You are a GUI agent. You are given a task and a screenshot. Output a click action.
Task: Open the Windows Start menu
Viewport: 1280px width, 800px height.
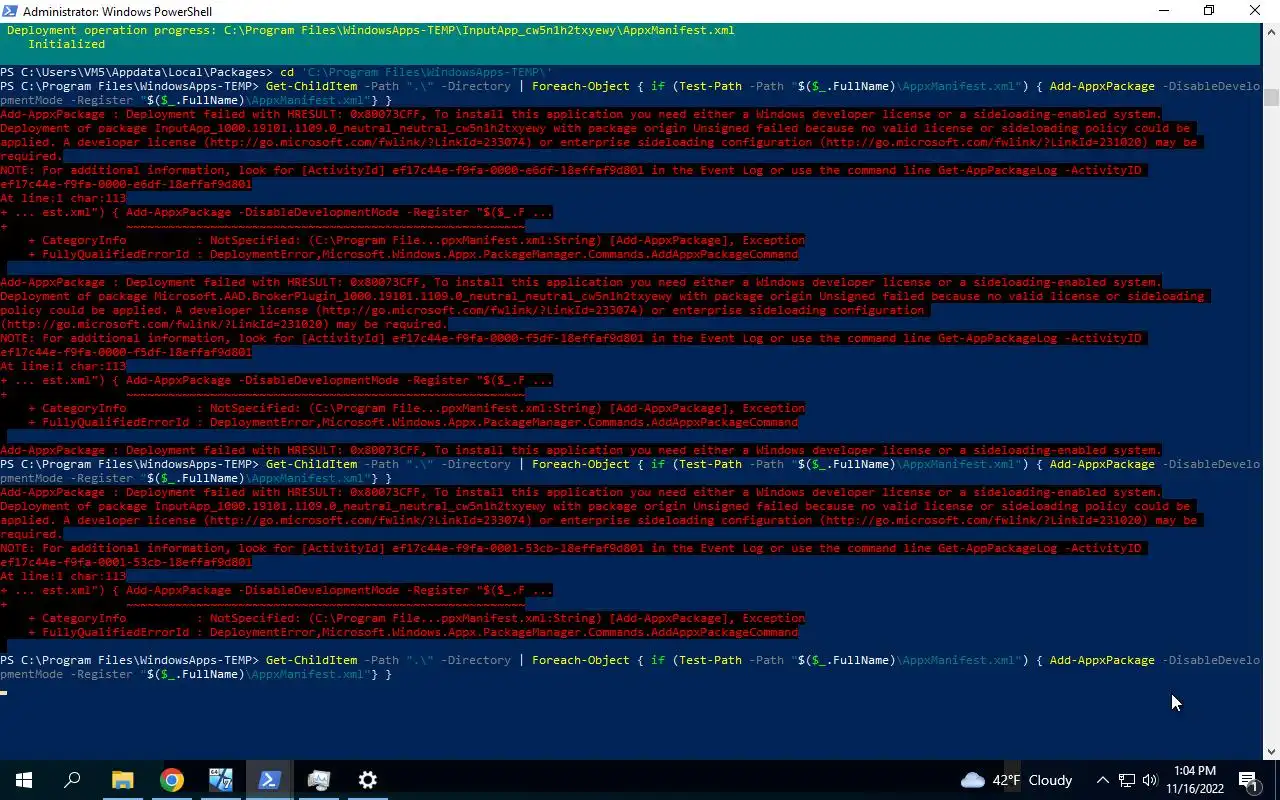(24, 780)
